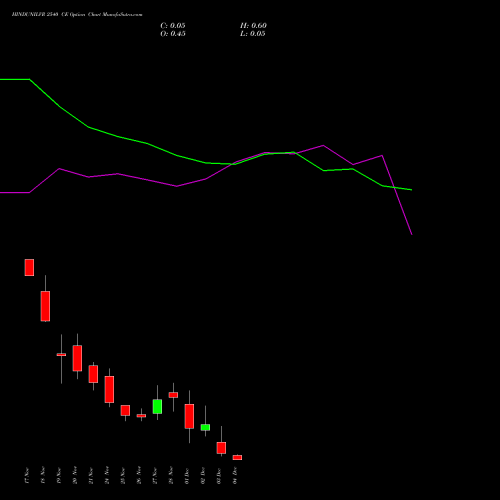Select the '28 Nov' date label
500x500 pixels.
(171, 476)
